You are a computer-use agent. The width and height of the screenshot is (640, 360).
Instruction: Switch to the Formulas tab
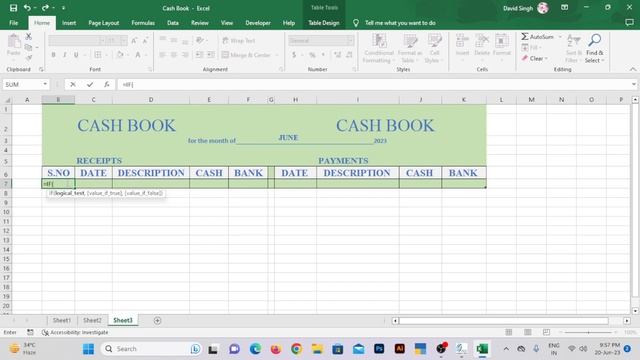(x=143, y=23)
